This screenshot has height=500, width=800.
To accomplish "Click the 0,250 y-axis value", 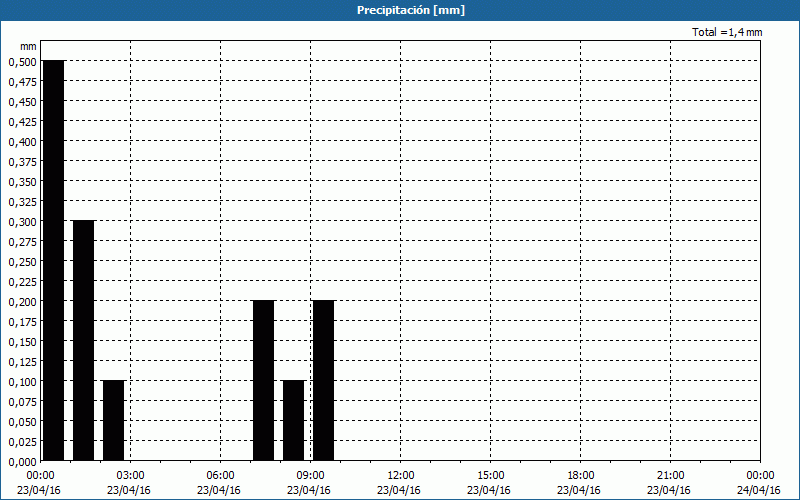I will click(22, 262).
